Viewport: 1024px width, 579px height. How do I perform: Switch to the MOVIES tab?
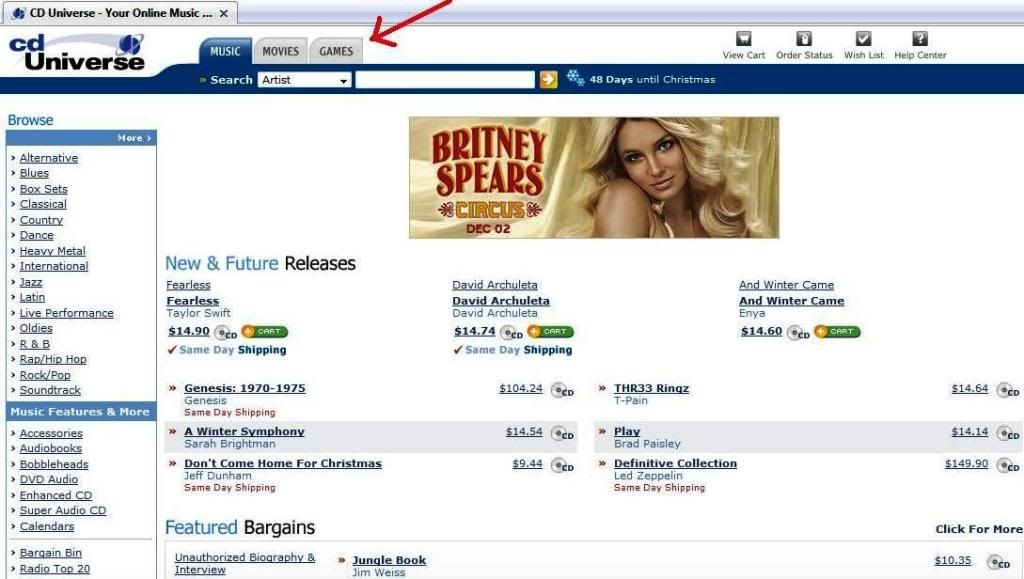(x=281, y=51)
